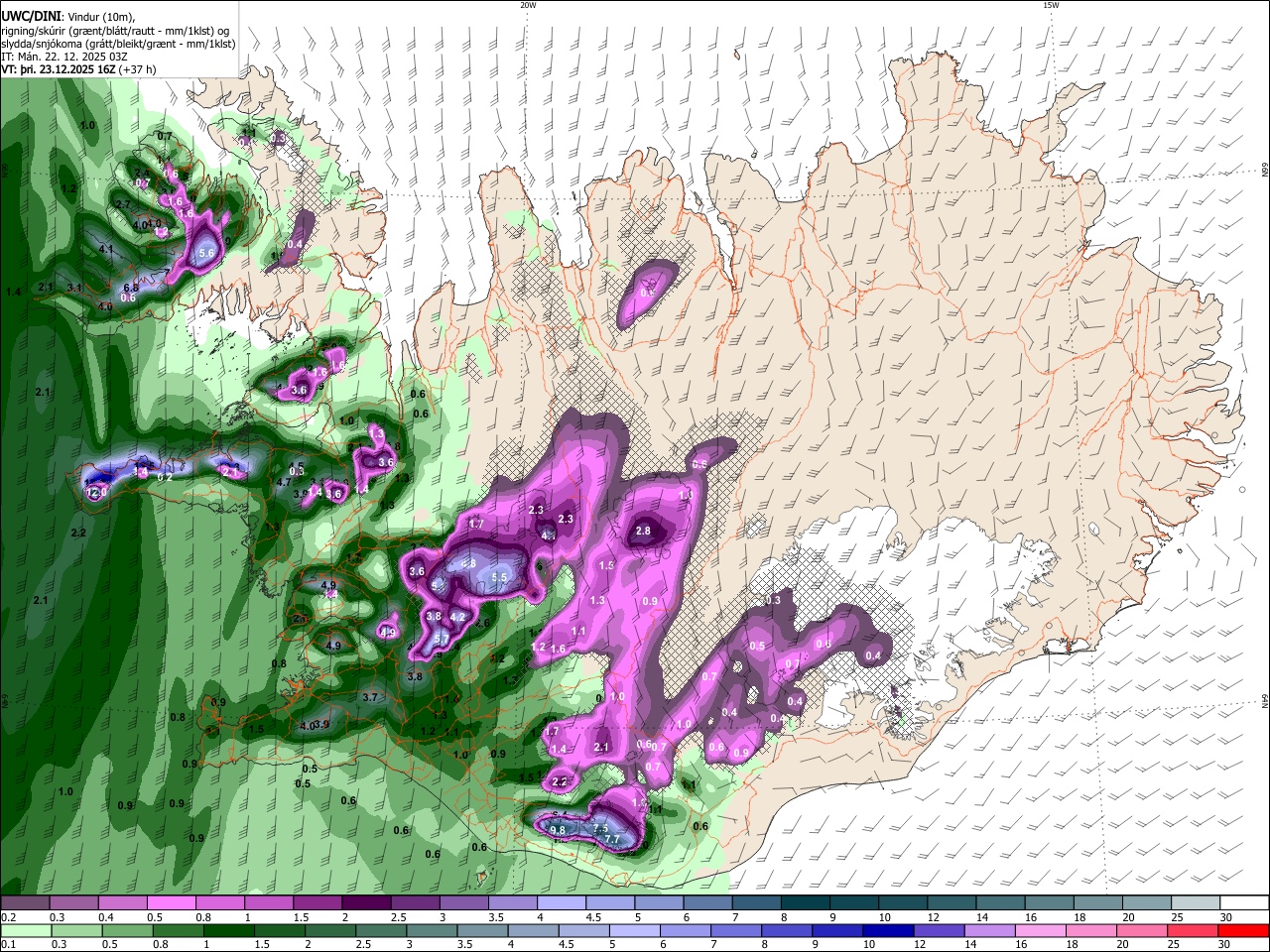Click the 4.2 precipitation value

point(457,617)
